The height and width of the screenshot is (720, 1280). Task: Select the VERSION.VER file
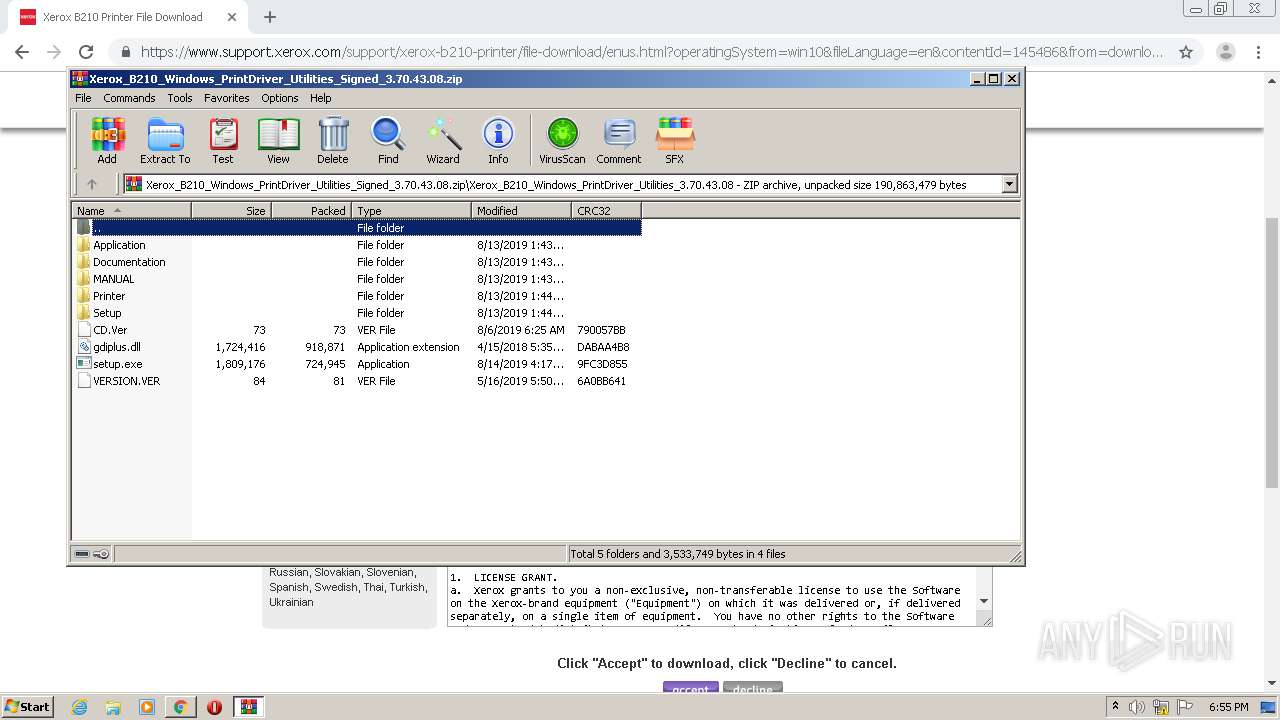[126, 381]
